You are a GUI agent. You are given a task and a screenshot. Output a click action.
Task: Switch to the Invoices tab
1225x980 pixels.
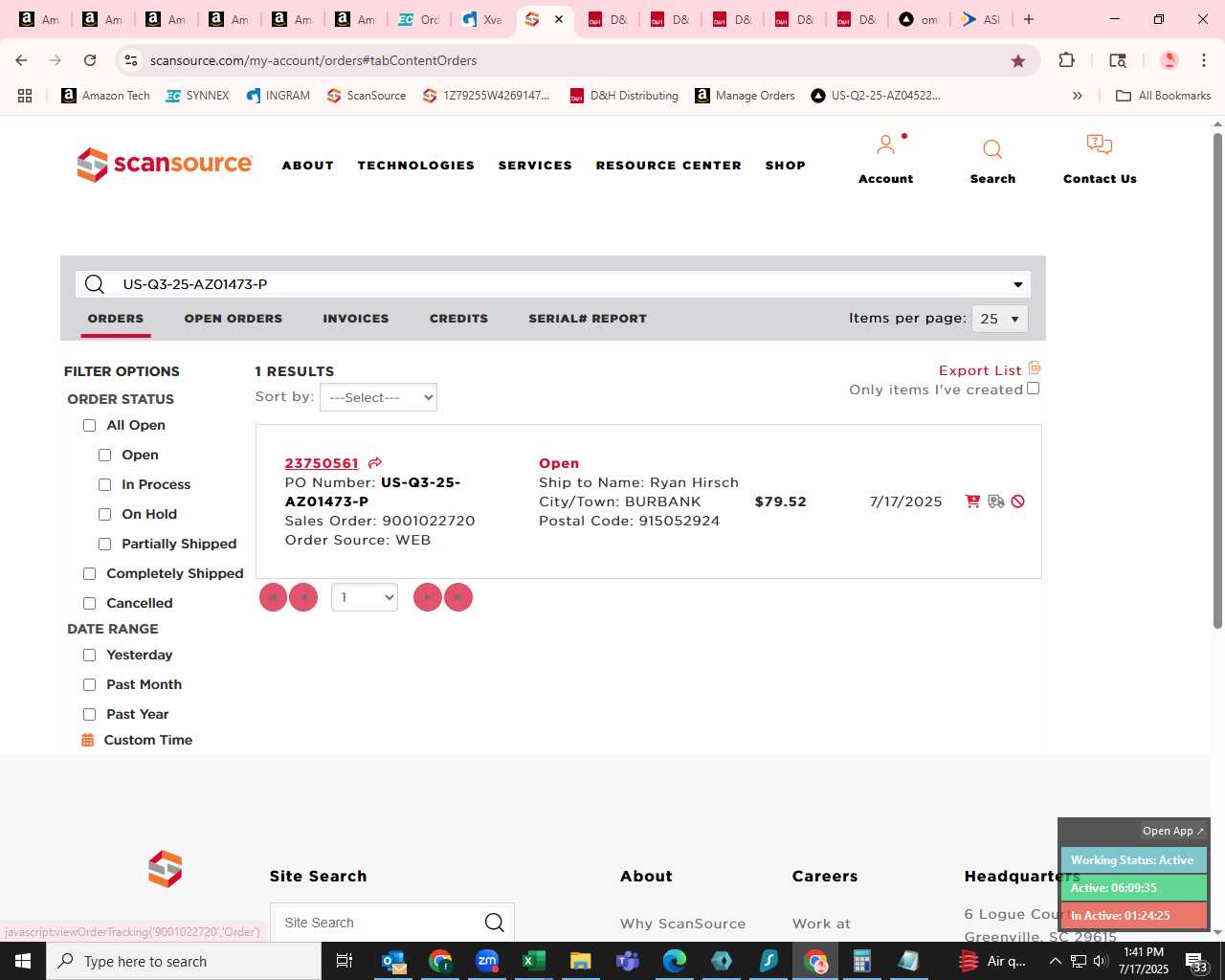point(356,319)
